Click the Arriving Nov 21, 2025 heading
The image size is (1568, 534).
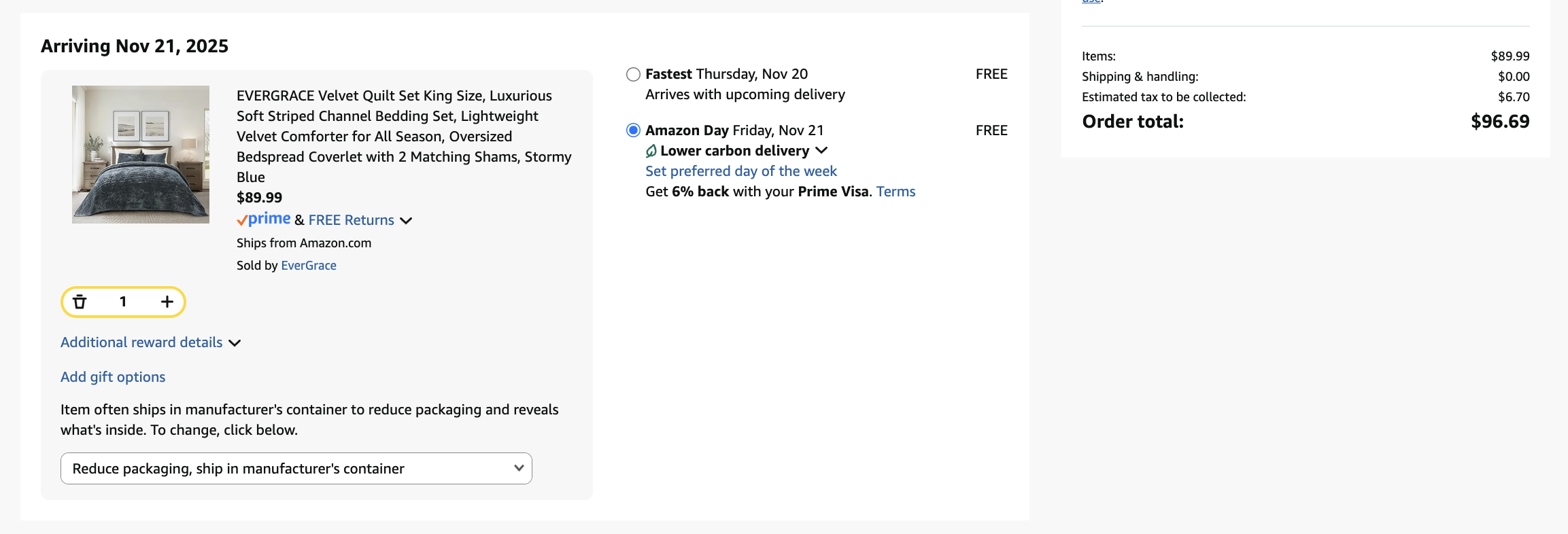(x=135, y=46)
